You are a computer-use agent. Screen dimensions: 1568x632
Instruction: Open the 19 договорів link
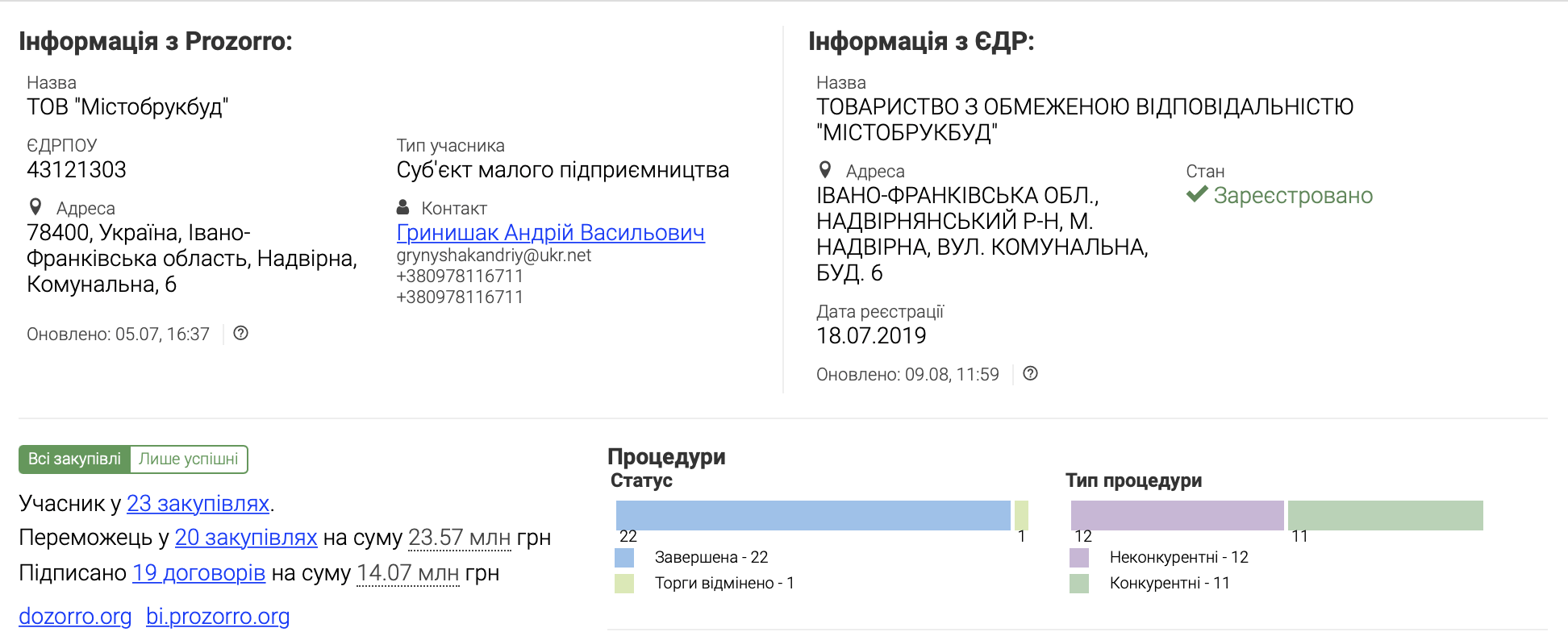pyautogui.click(x=198, y=572)
